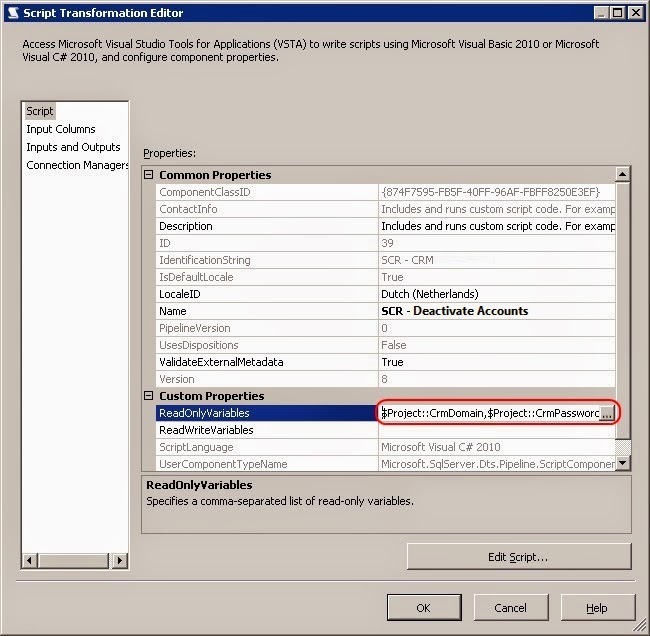Confirm with the OK button
650x636 pixels.
tap(424, 608)
